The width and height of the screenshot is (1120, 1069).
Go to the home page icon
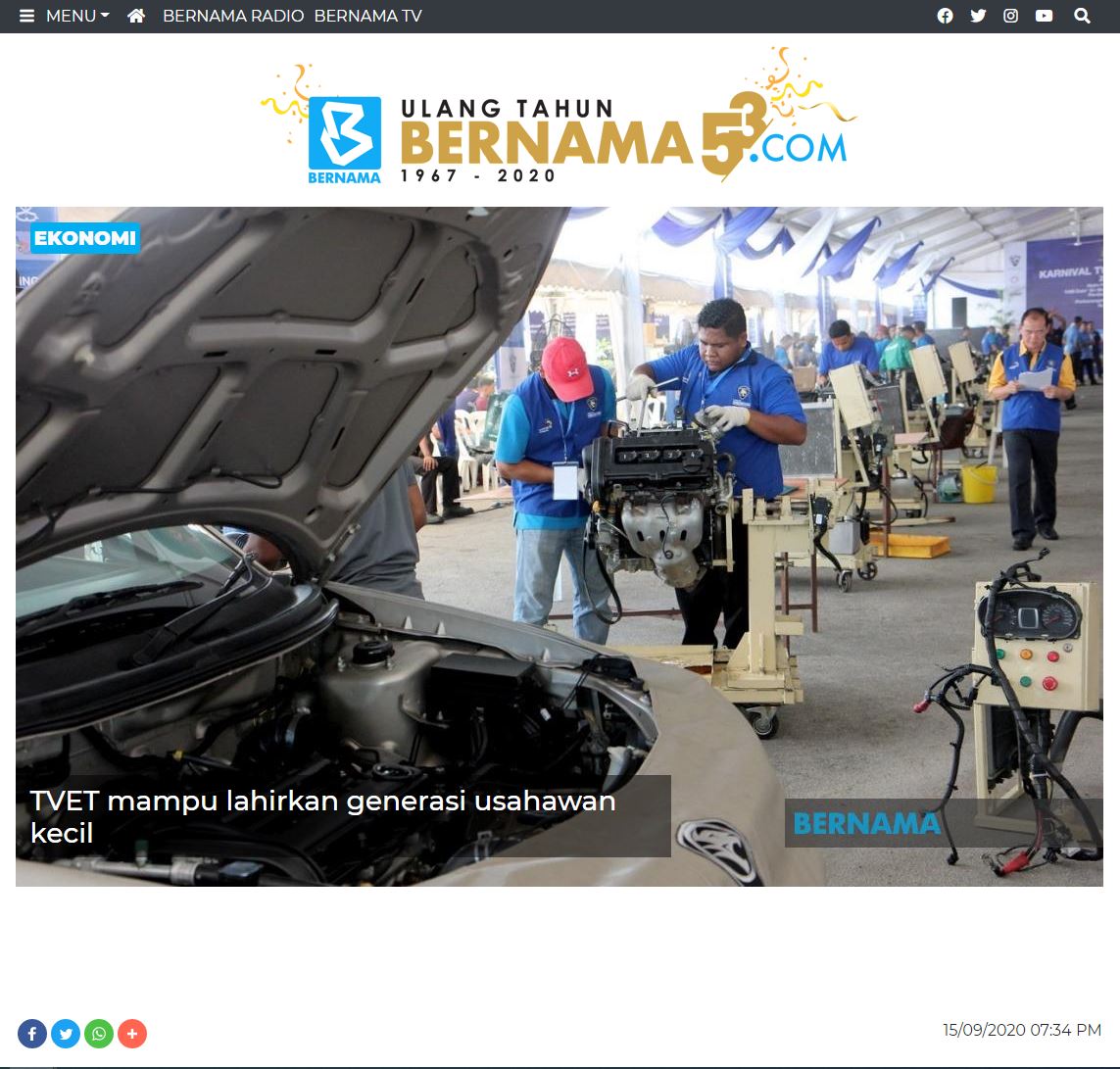point(136,16)
